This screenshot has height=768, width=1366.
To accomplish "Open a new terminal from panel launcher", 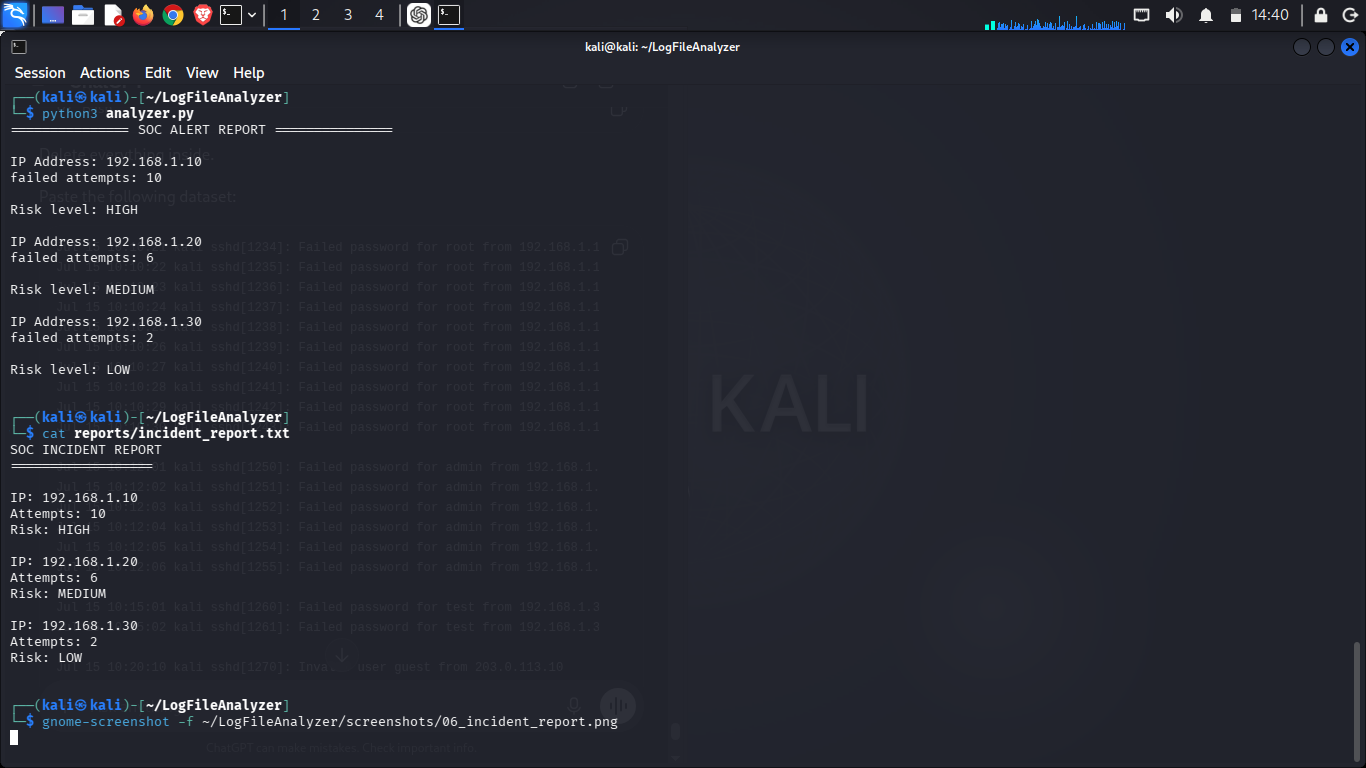I will (231, 15).
